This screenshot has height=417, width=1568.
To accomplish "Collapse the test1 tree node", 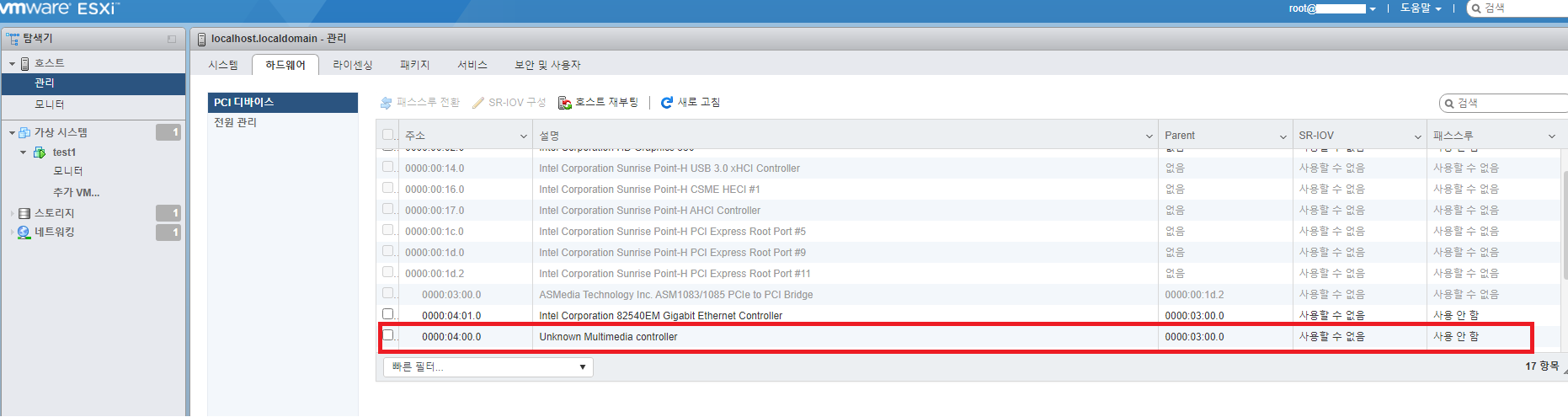I will point(24,152).
